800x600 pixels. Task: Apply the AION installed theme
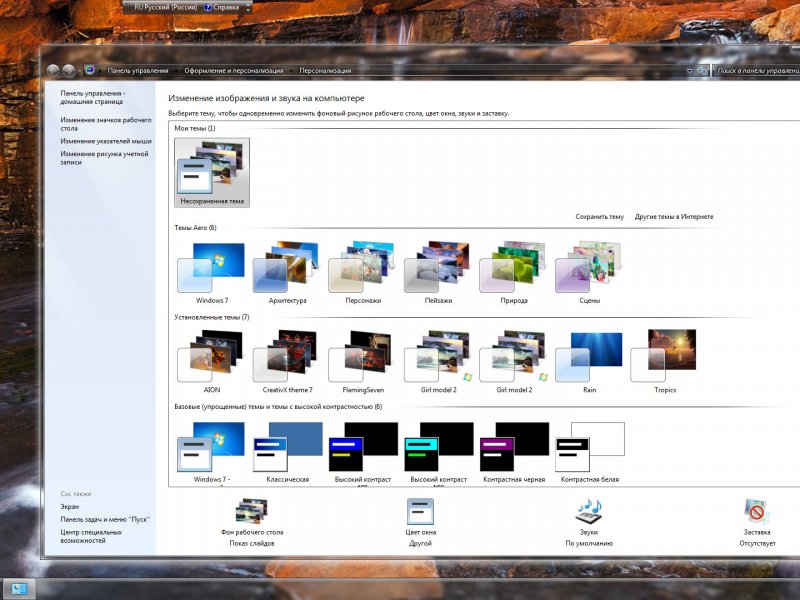point(212,362)
